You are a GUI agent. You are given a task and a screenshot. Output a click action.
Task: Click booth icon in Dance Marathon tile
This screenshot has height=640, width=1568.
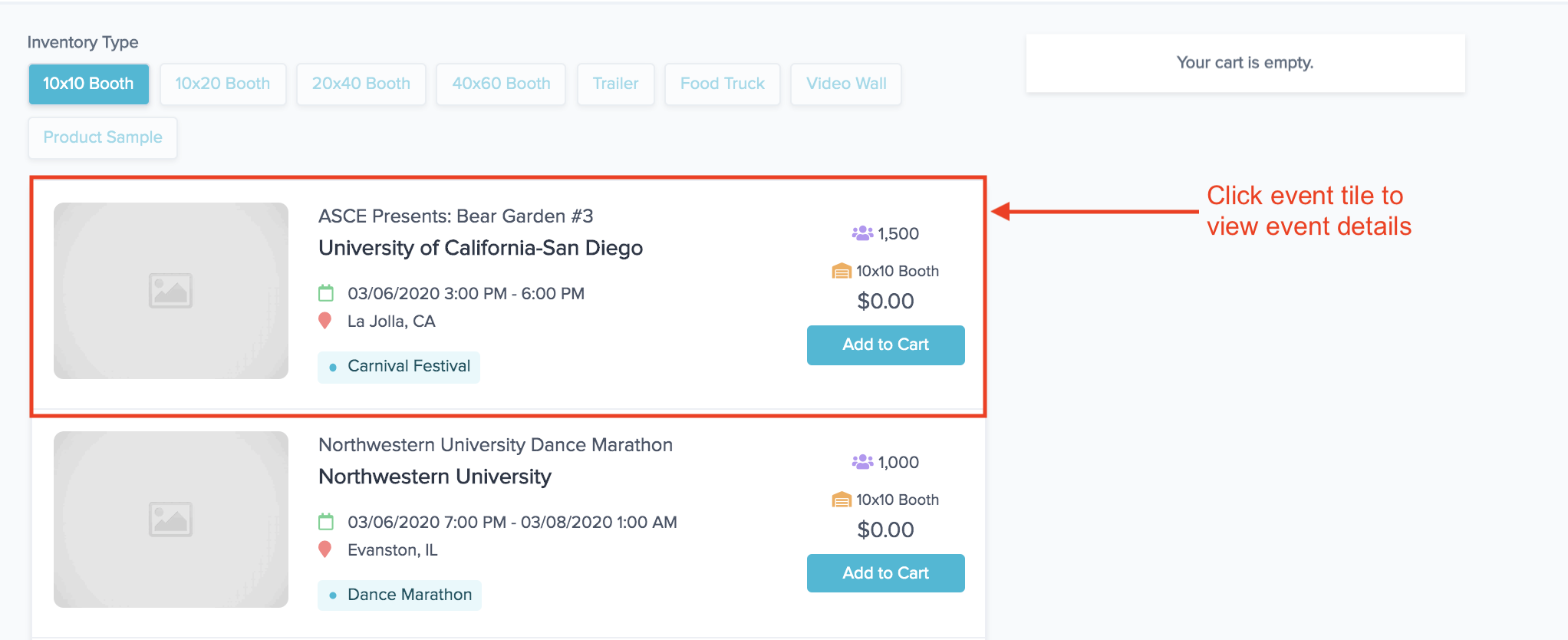(842, 500)
